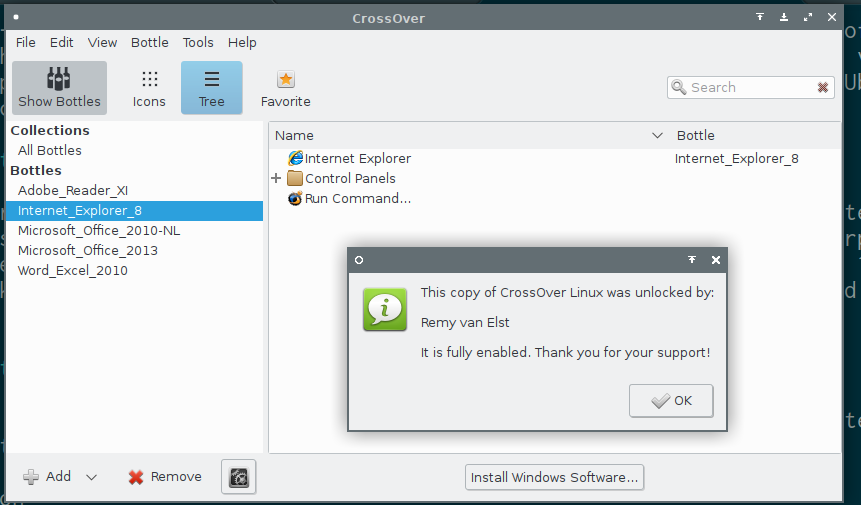Select the Word_Excel_2010 bottle

[x=72, y=271]
